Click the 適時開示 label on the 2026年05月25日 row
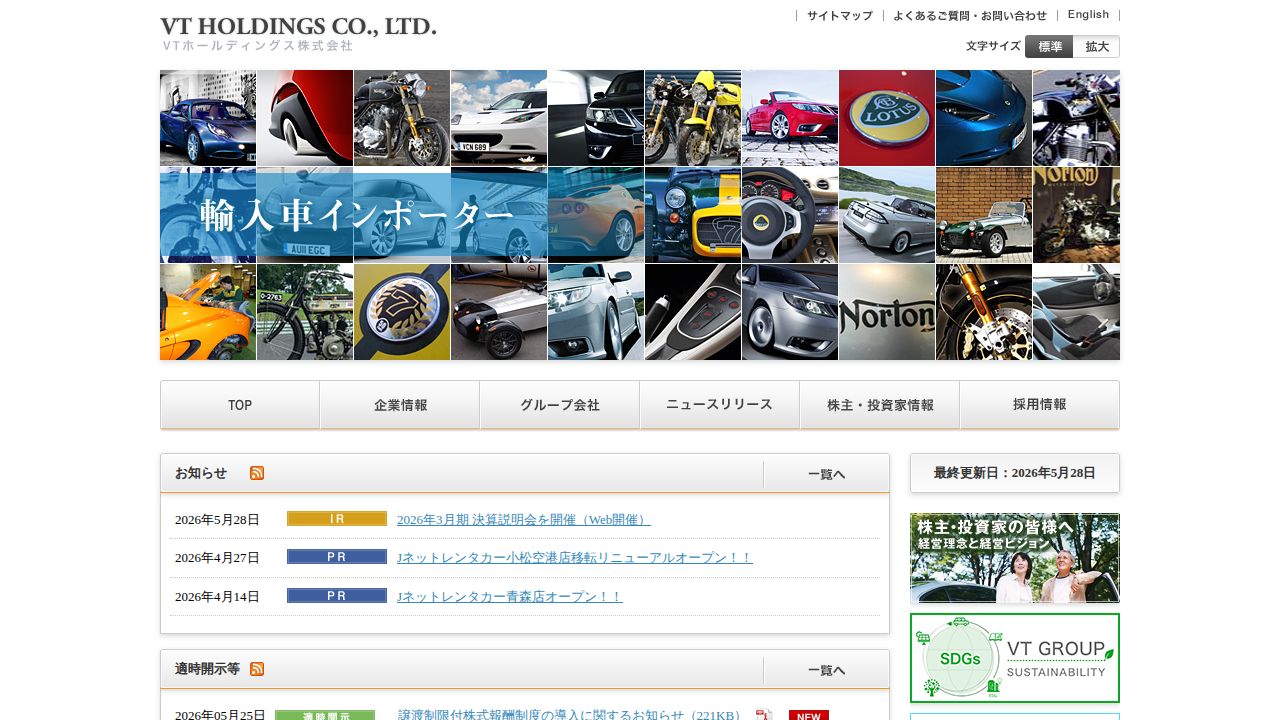The width and height of the screenshot is (1280, 720). point(325,715)
